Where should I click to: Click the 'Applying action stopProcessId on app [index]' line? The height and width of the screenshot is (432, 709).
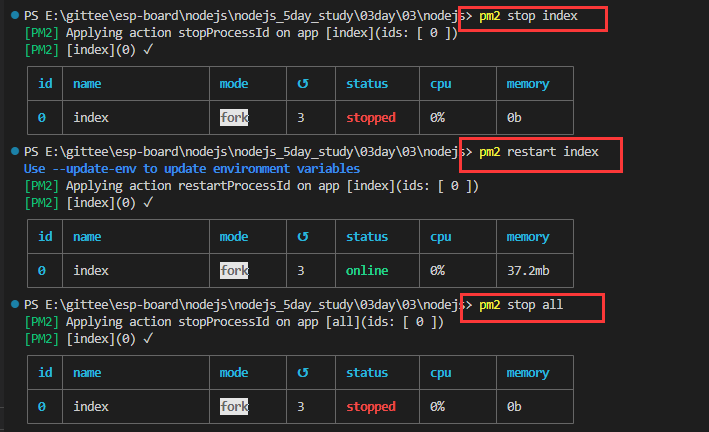point(241,33)
